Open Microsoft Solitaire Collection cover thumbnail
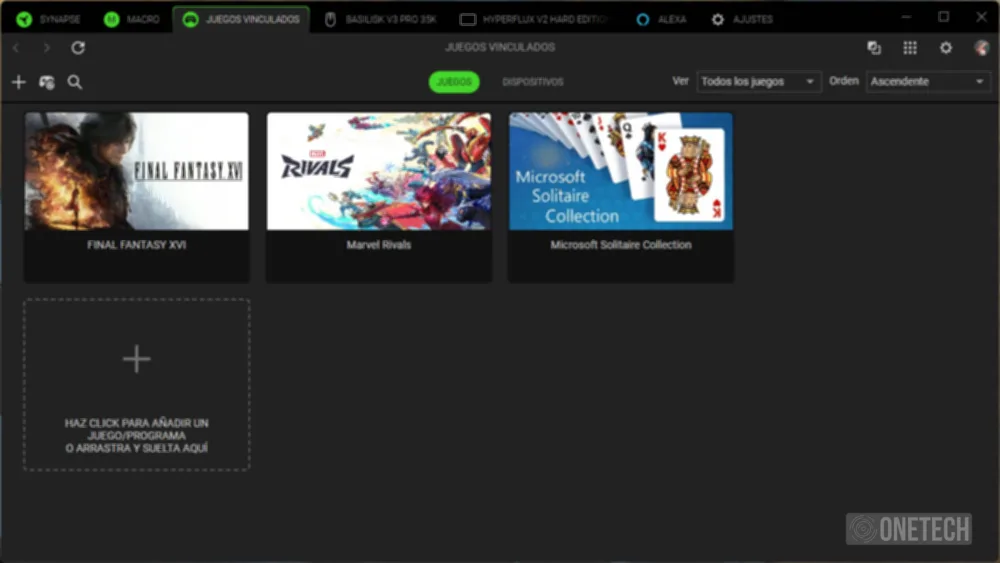 pos(621,171)
